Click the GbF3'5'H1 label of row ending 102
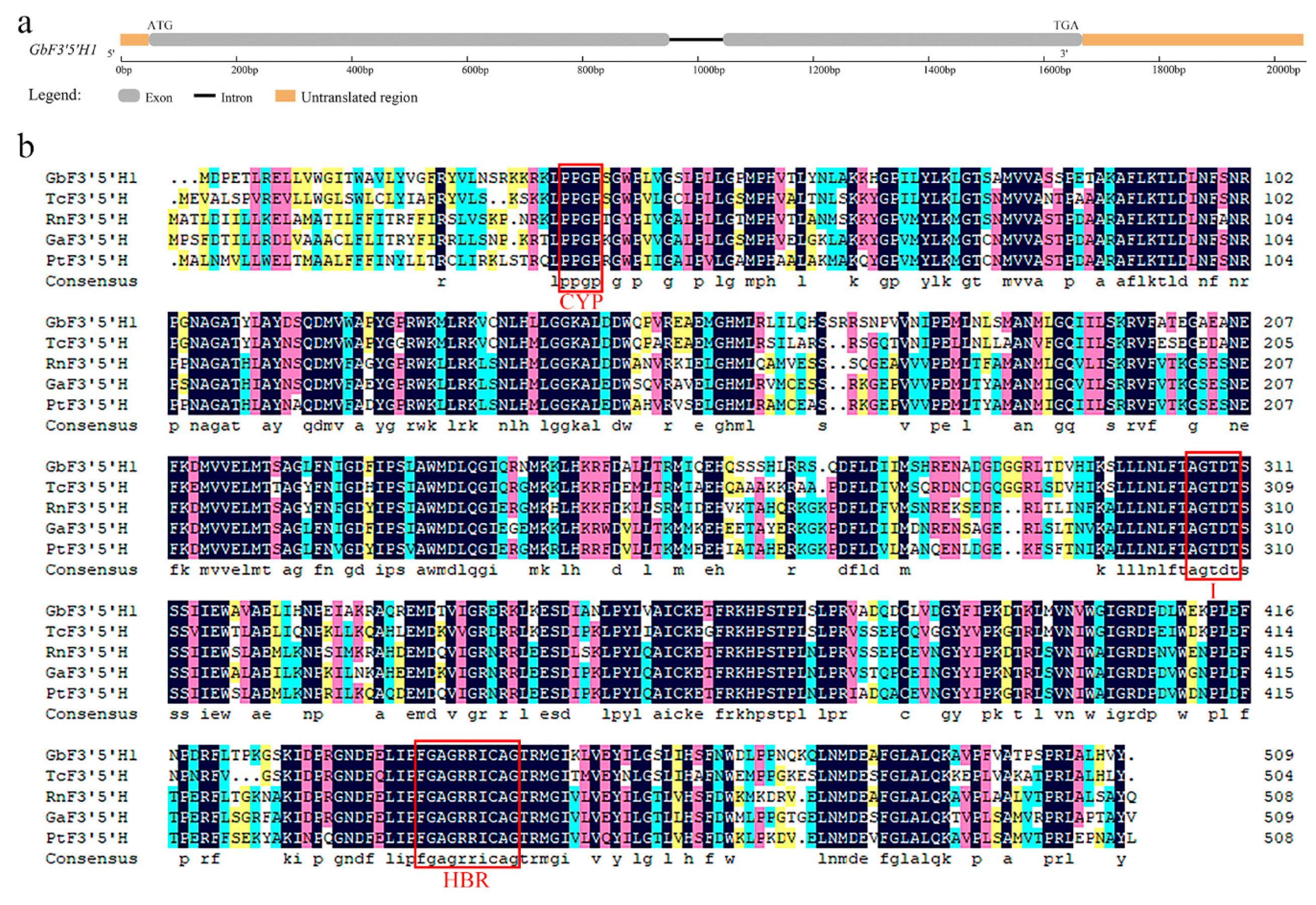 click(91, 178)
